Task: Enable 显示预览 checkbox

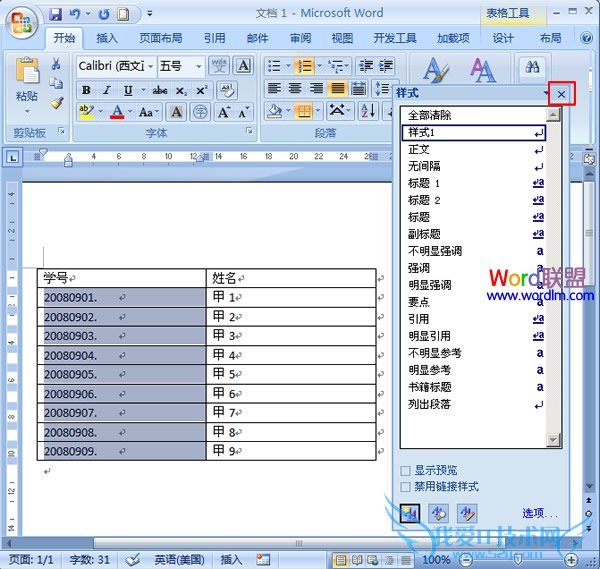Action: tap(405, 471)
